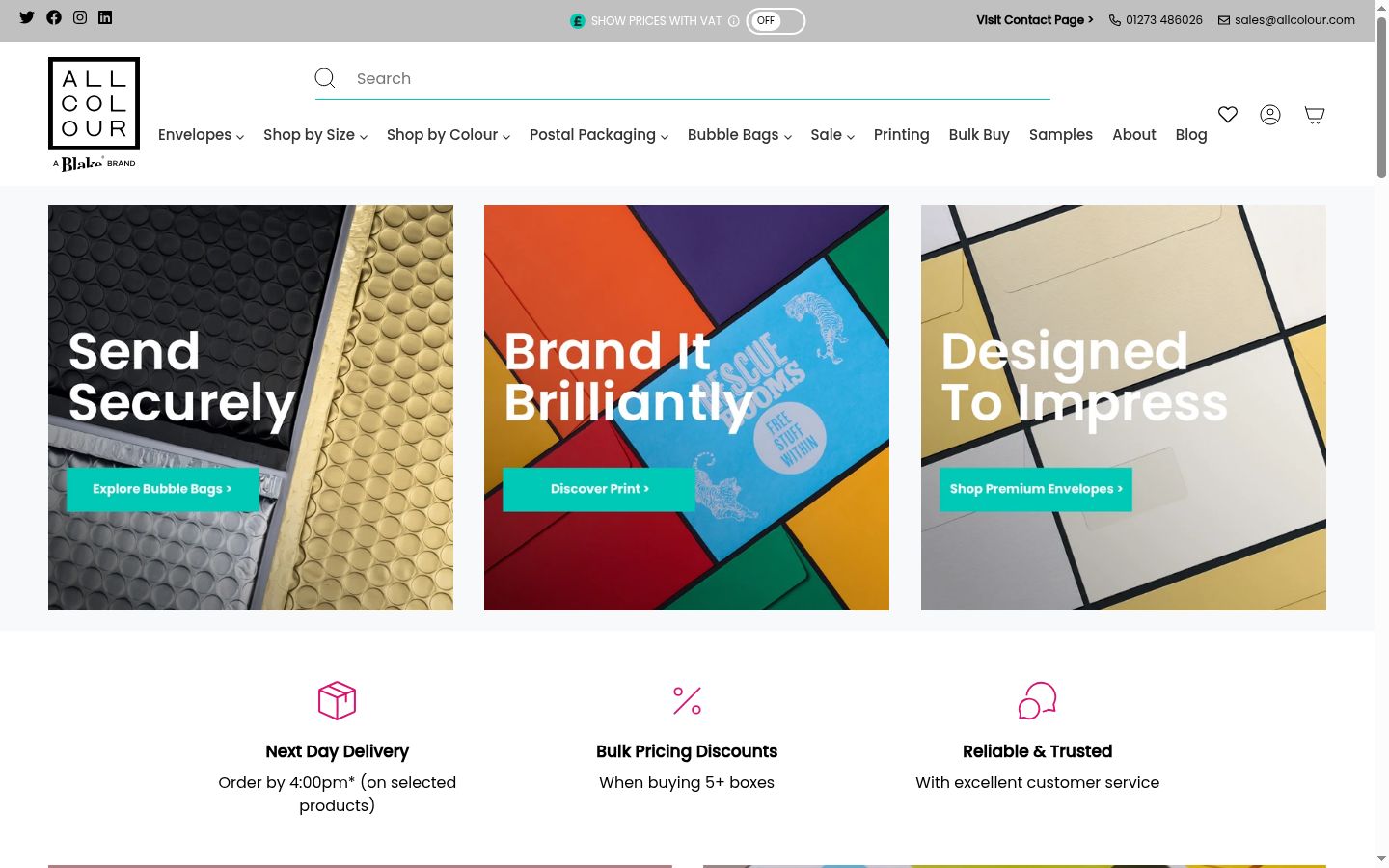Expand the Shop by Colour dropdown

(449, 135)
